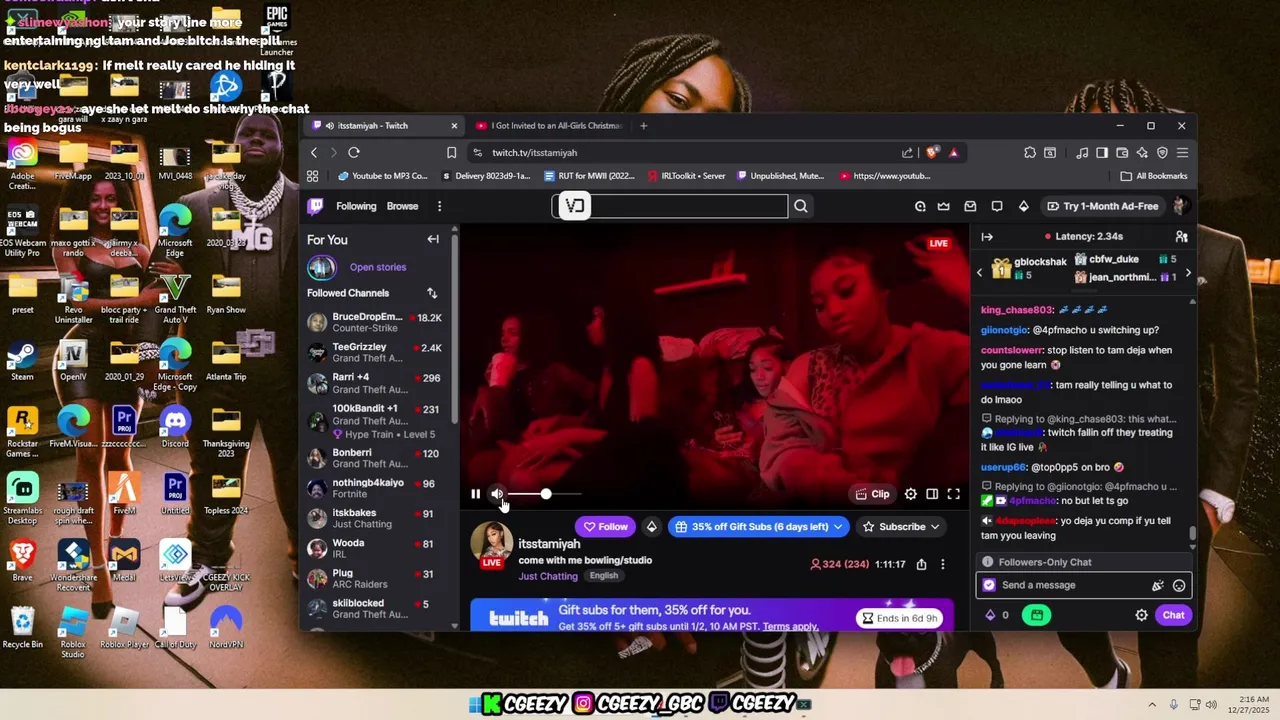Pause the Twitch stream video
This screenshot has height=720, width=1280.
coord(475,494)
